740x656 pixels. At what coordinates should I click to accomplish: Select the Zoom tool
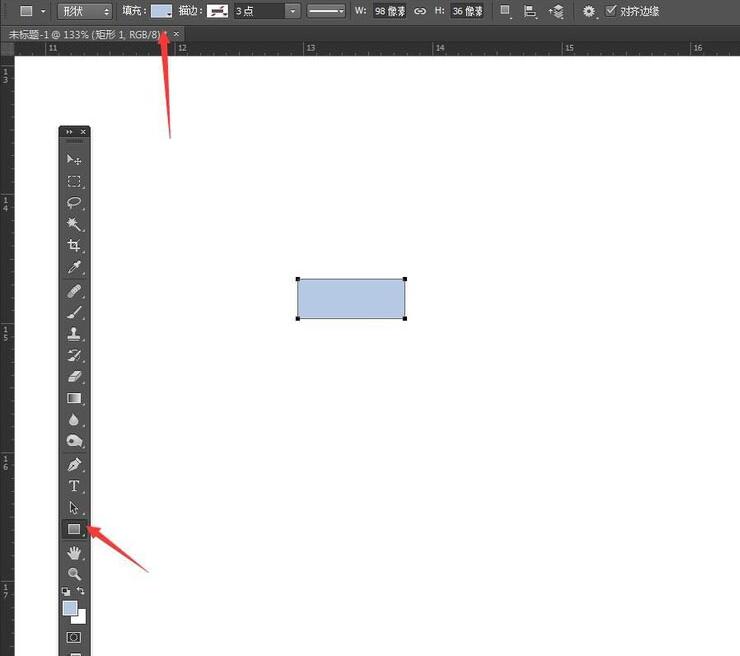tap(74, 574)
